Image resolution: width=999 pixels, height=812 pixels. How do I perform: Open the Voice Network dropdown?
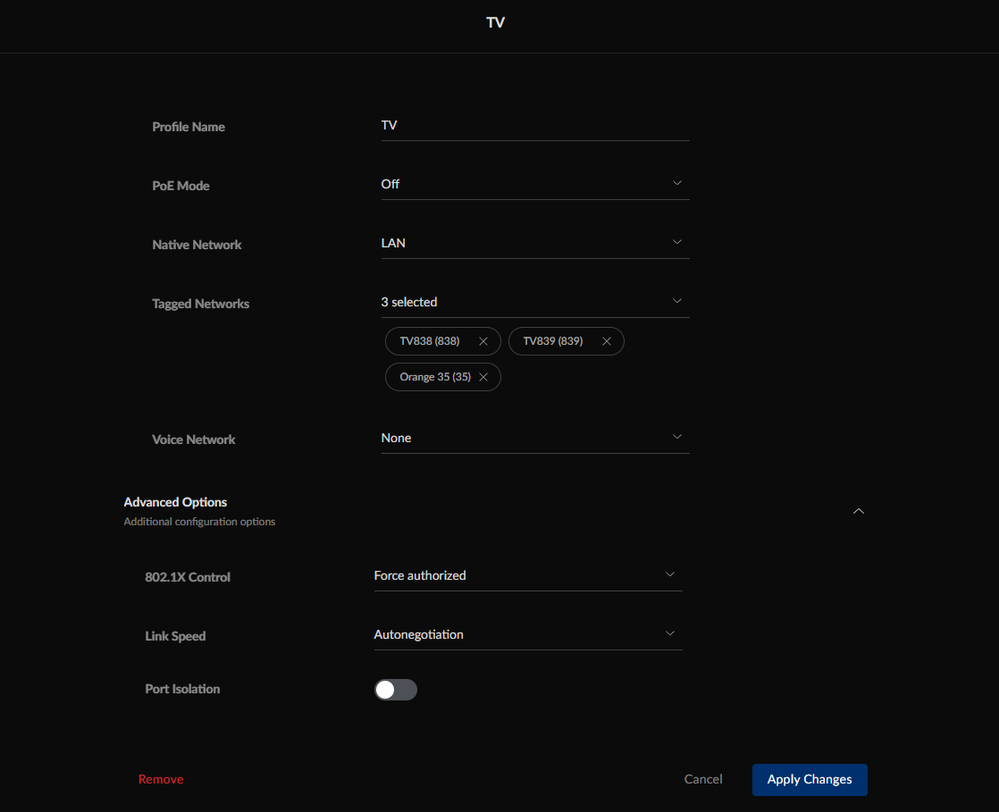point(534,438)
